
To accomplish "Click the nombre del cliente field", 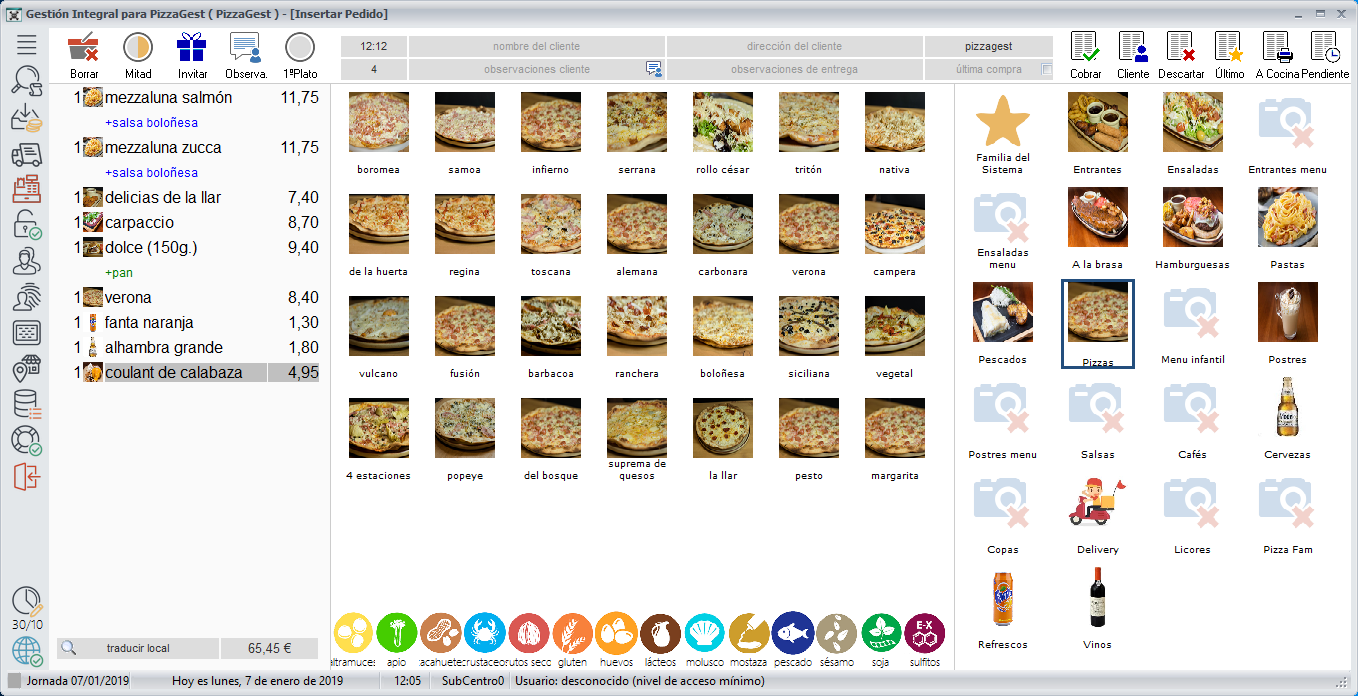I will click(536, 46).
